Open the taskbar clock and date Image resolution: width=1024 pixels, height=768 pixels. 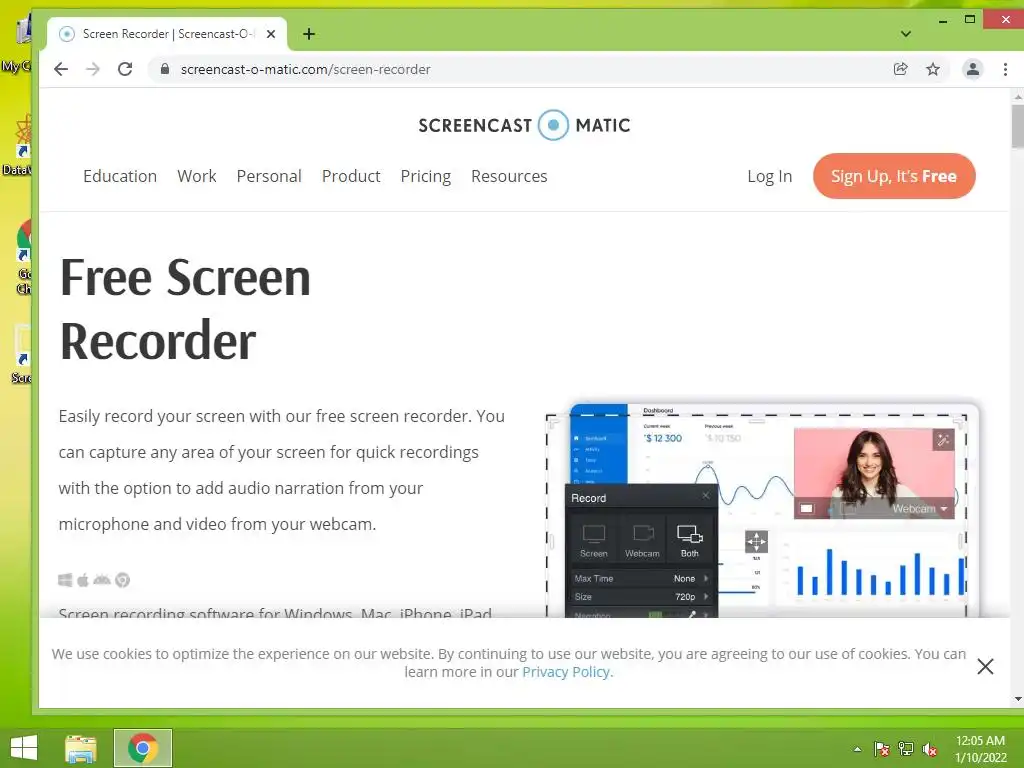point(980,749)
